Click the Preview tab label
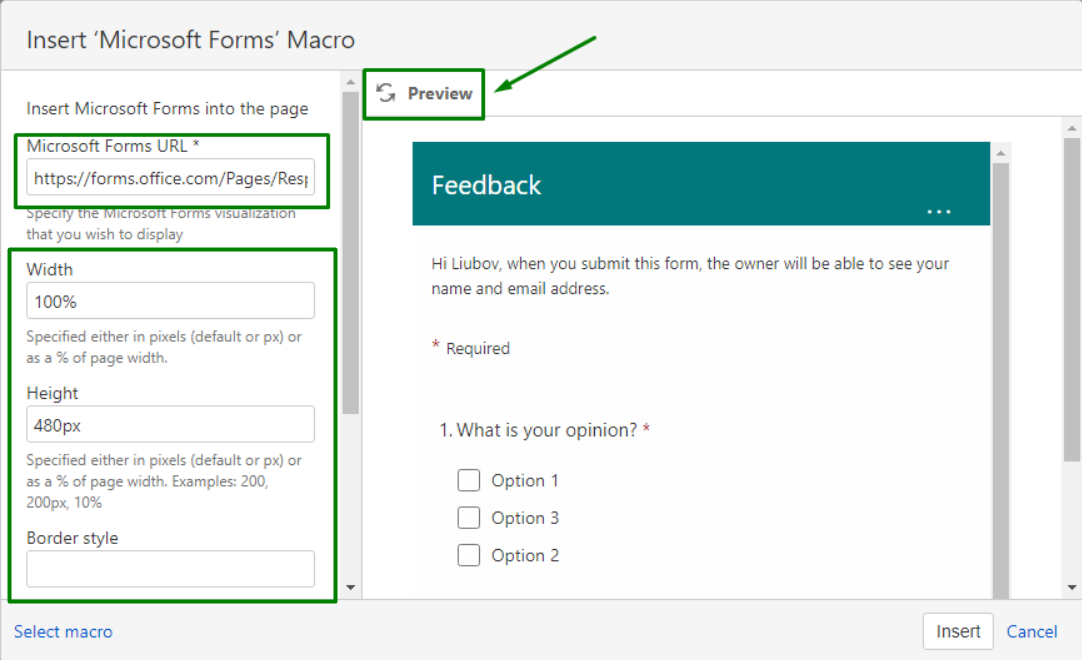Screen dimensions: 1082x660 440,94
